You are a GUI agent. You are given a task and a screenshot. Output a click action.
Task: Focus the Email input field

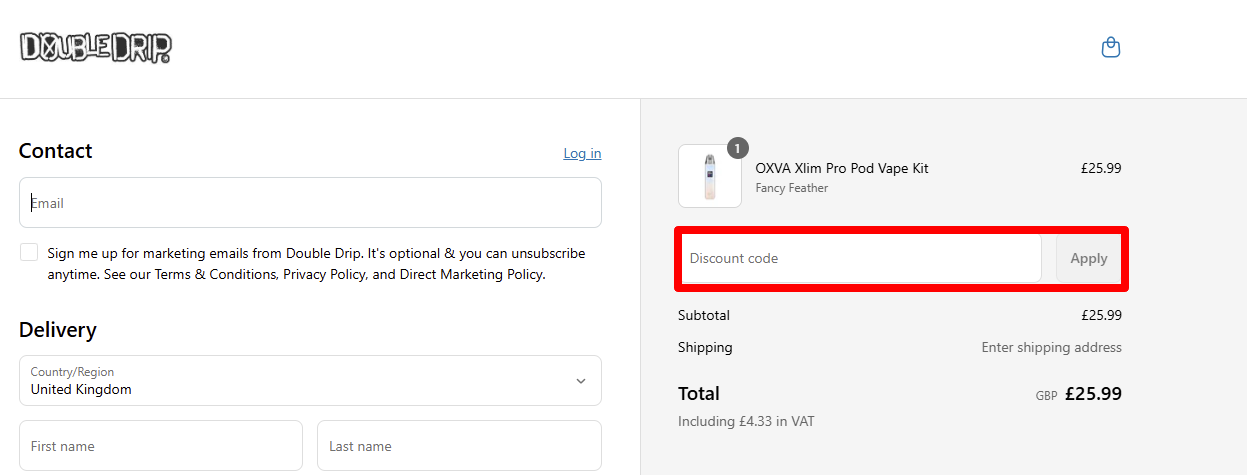coord(310,203)
